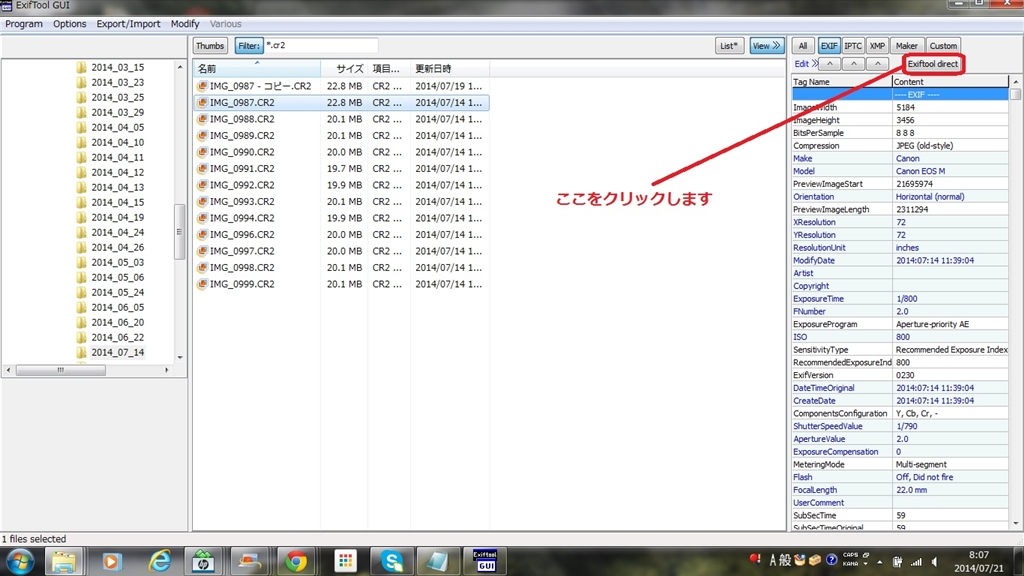The image size is (1024, 576).
Task: Open the Various menu
Action: [225, 24]
